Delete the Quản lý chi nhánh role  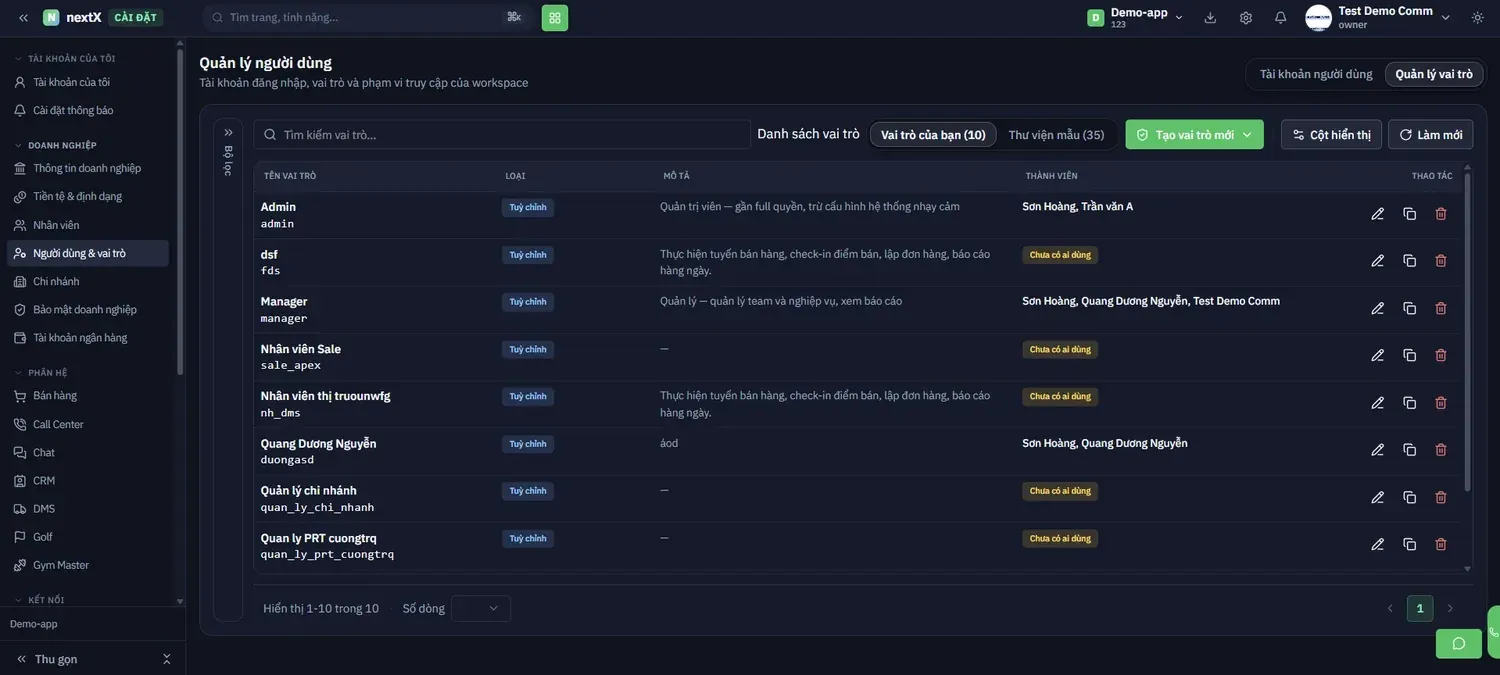pyautogui.click(x=1441, y=497)
